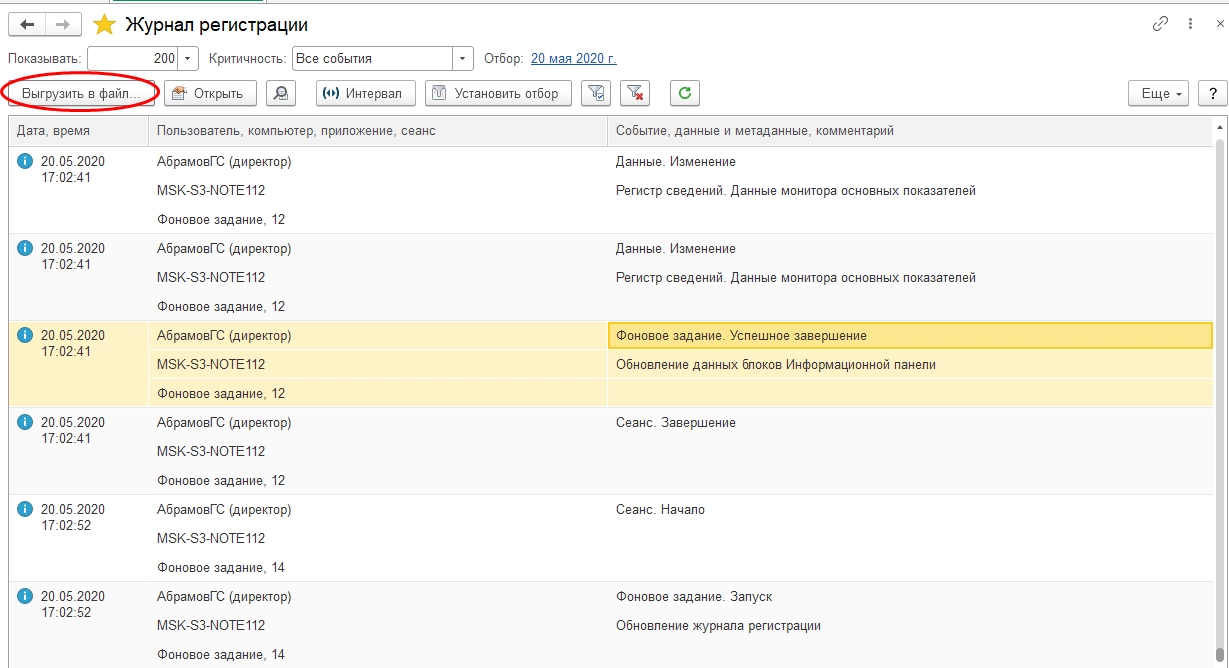Click the filter-by-current-value funnel icon

[x=596, y=93]
